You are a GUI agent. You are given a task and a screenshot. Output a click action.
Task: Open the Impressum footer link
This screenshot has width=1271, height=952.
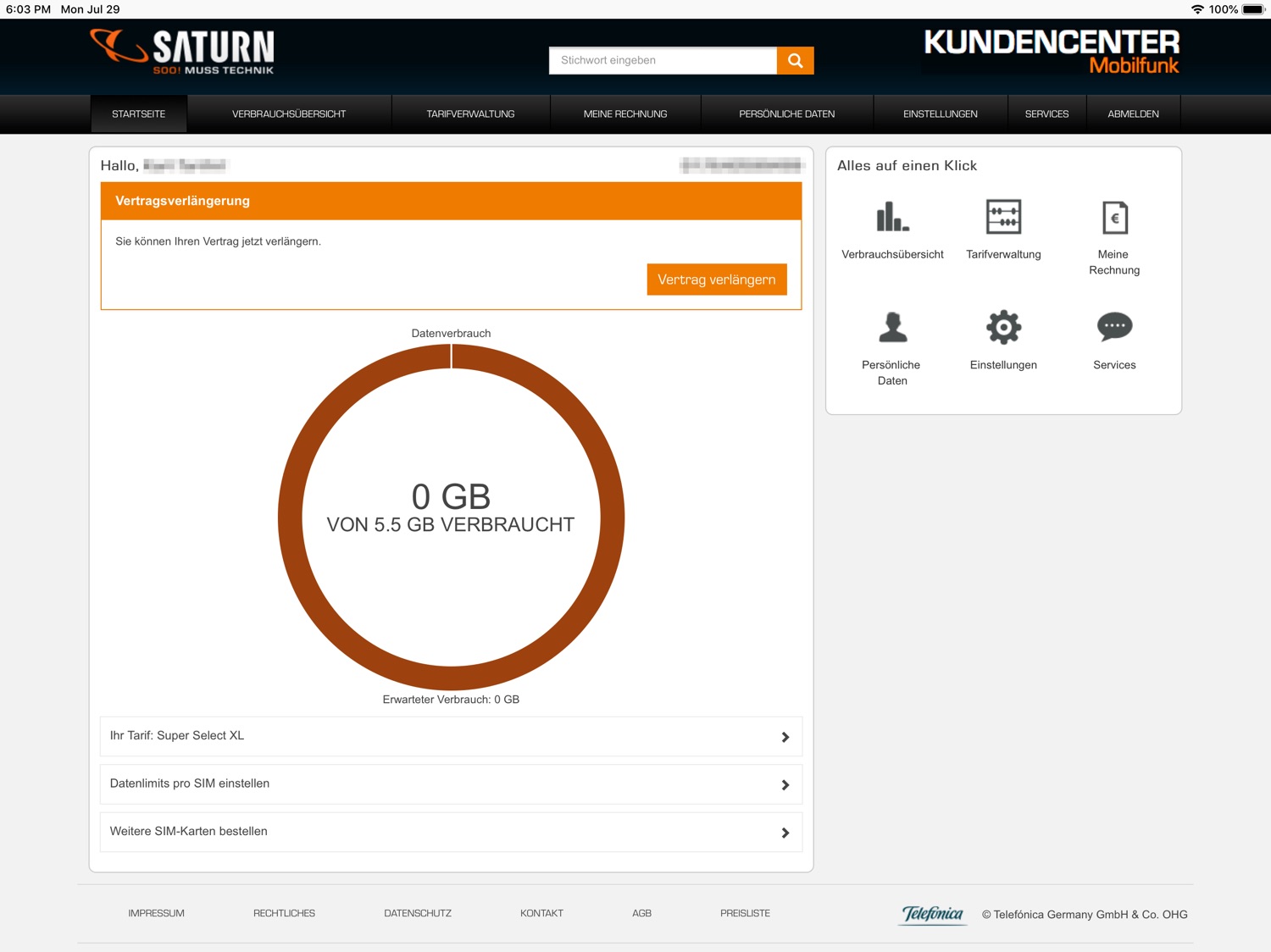[x=156, y=913]
